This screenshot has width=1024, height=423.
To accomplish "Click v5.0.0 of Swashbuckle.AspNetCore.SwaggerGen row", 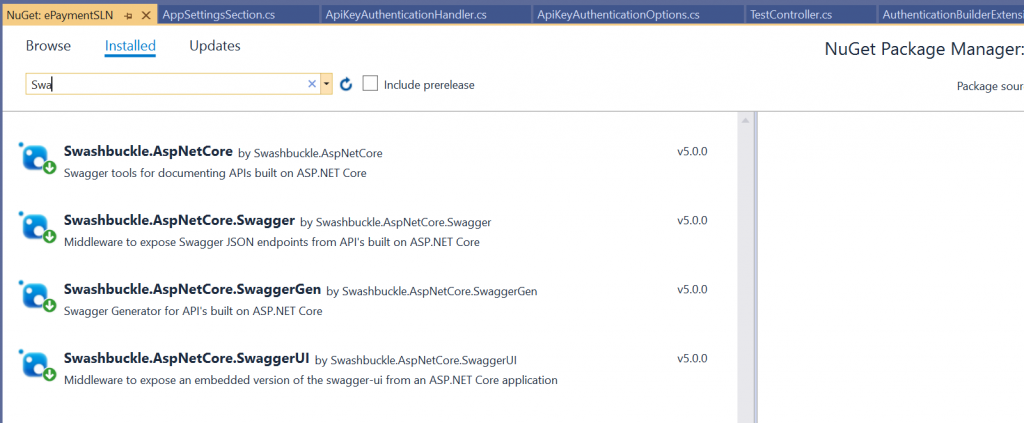I will [x=692, y=289].
